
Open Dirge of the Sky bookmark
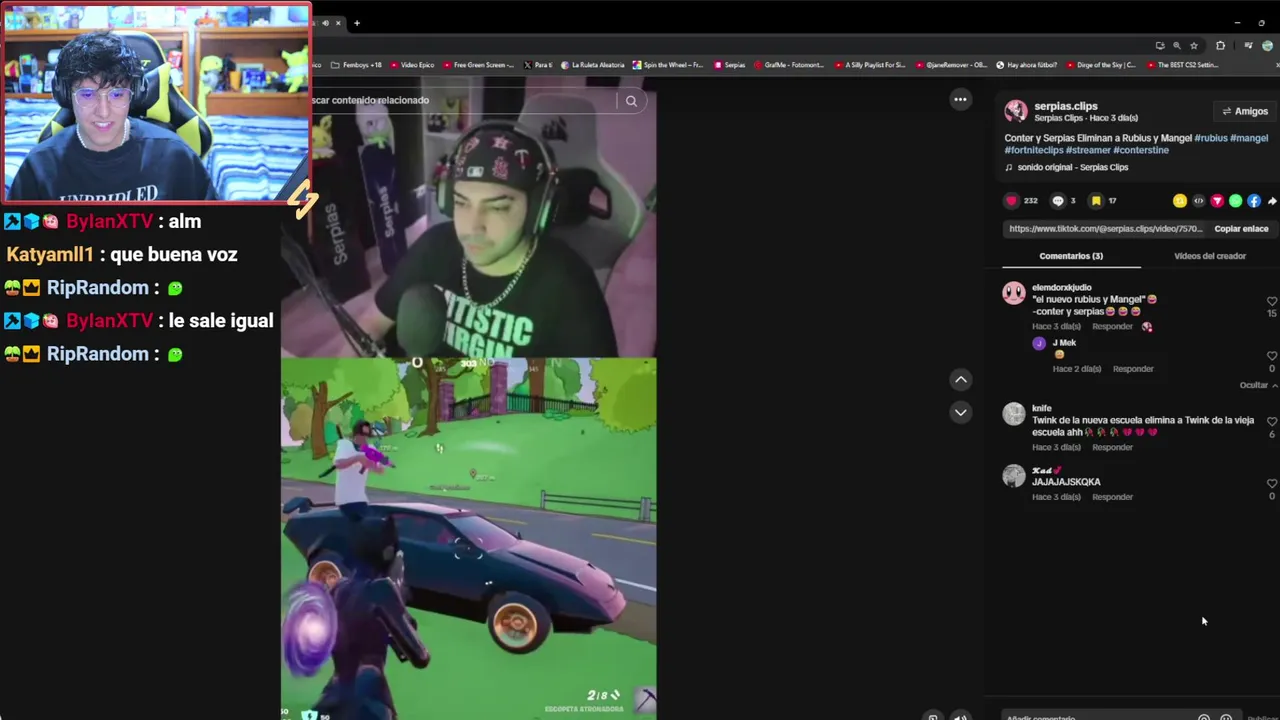[x=1101, y=65]
